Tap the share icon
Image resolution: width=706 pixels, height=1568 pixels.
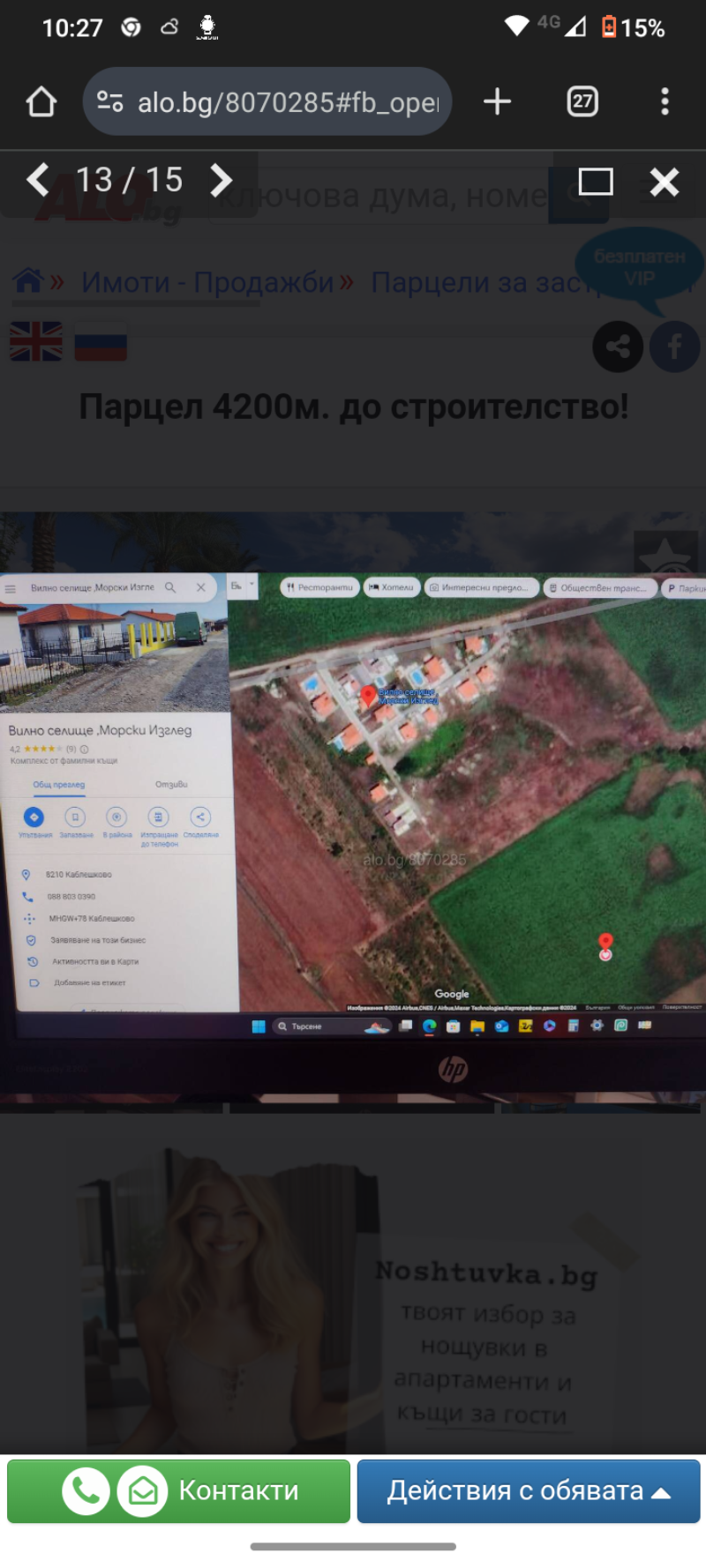(x=618, y=347)
